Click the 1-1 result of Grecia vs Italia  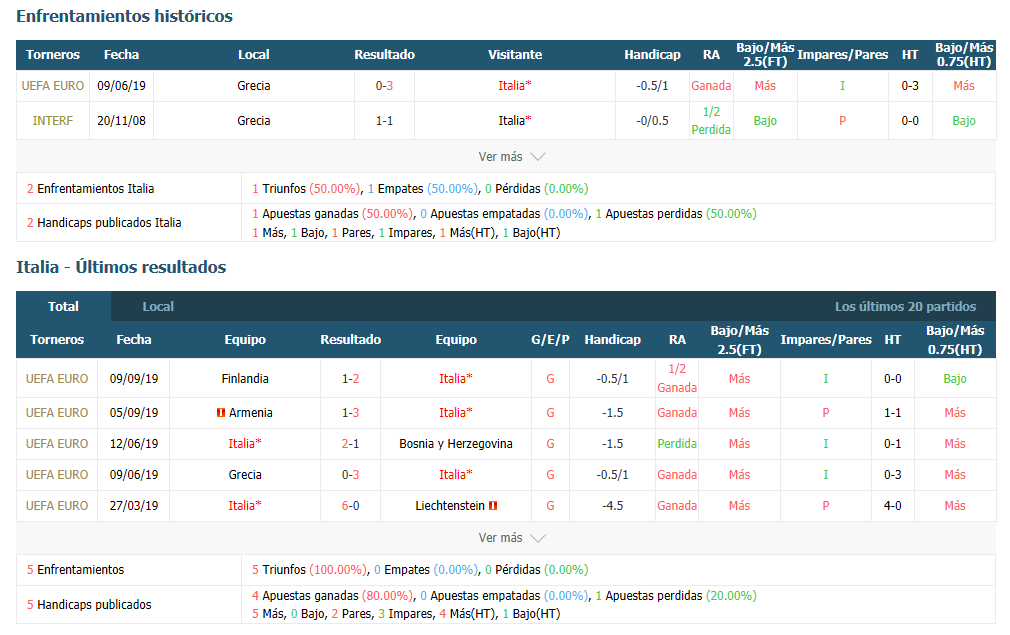tap(385, 120)
